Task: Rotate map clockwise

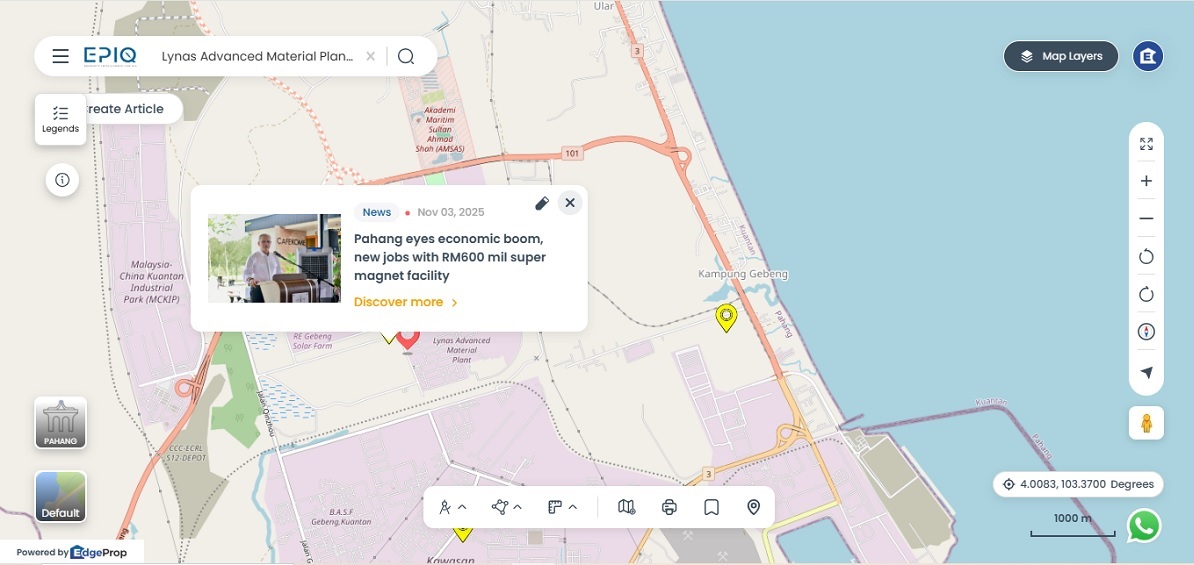Action: coord(1146,294)
